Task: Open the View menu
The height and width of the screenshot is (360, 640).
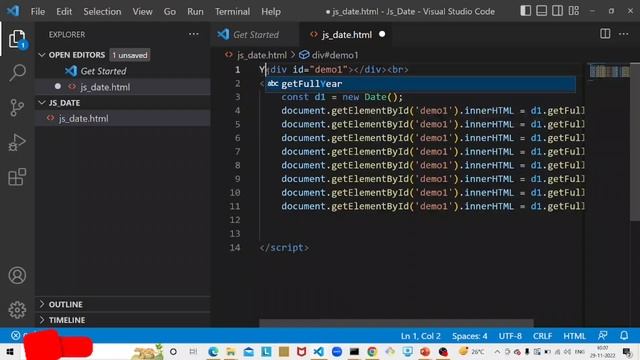Action: pyautogui.click(x=142, y=11)
